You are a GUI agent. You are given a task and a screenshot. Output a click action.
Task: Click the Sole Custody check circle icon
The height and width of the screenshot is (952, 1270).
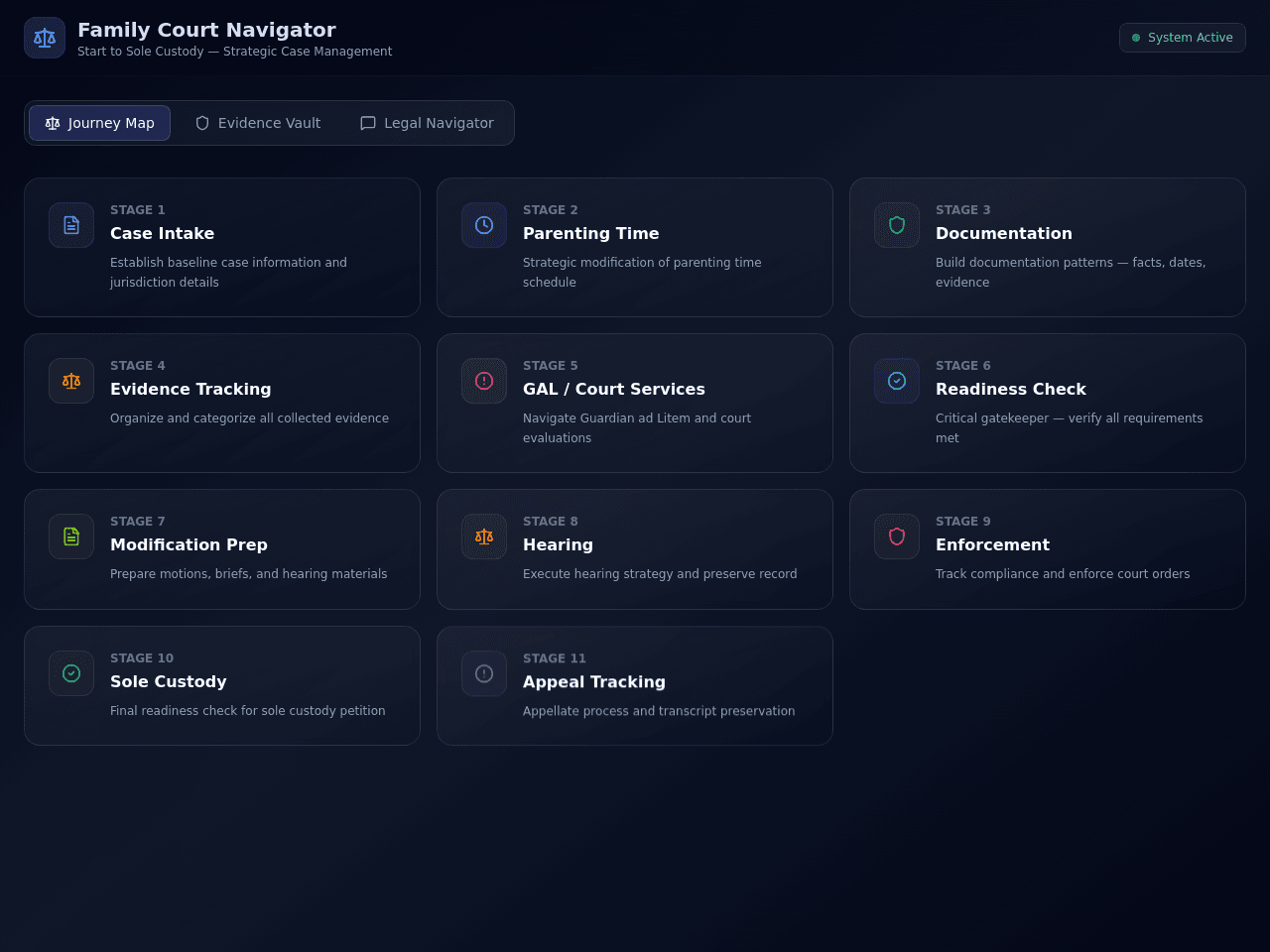71,673
